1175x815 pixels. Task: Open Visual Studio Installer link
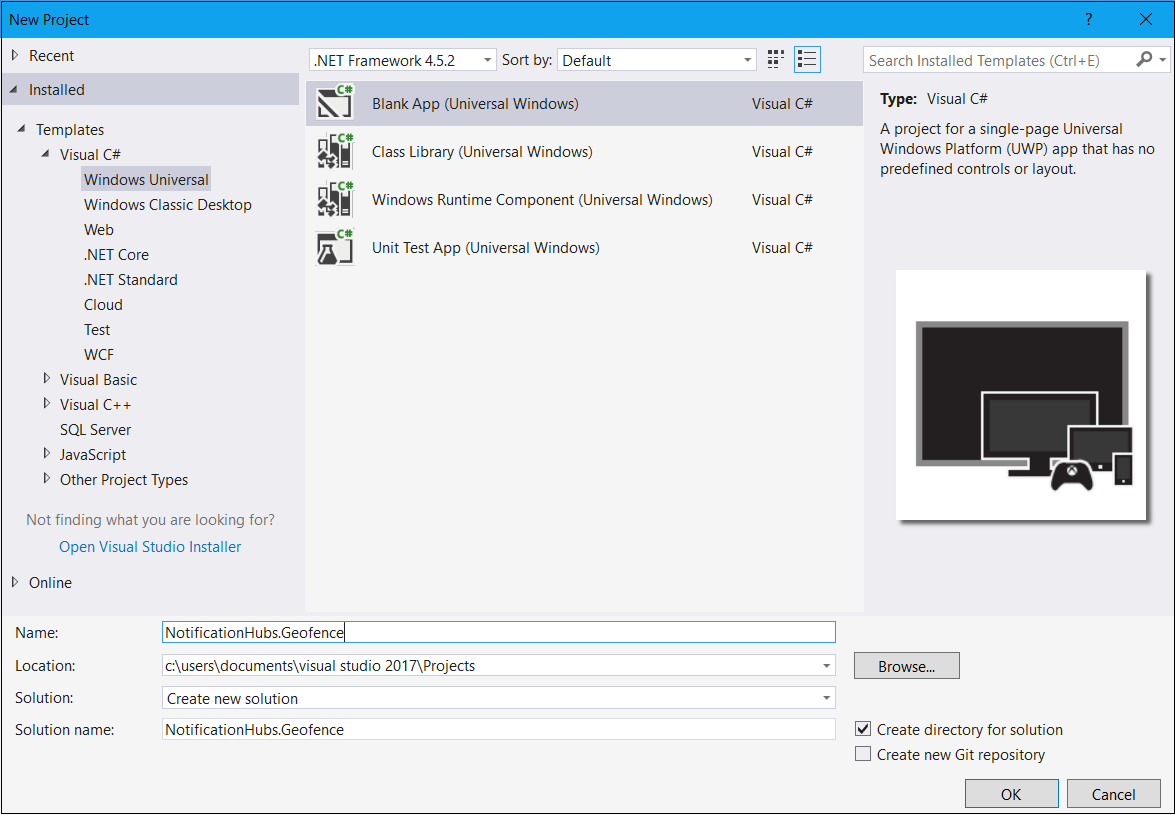149,546
